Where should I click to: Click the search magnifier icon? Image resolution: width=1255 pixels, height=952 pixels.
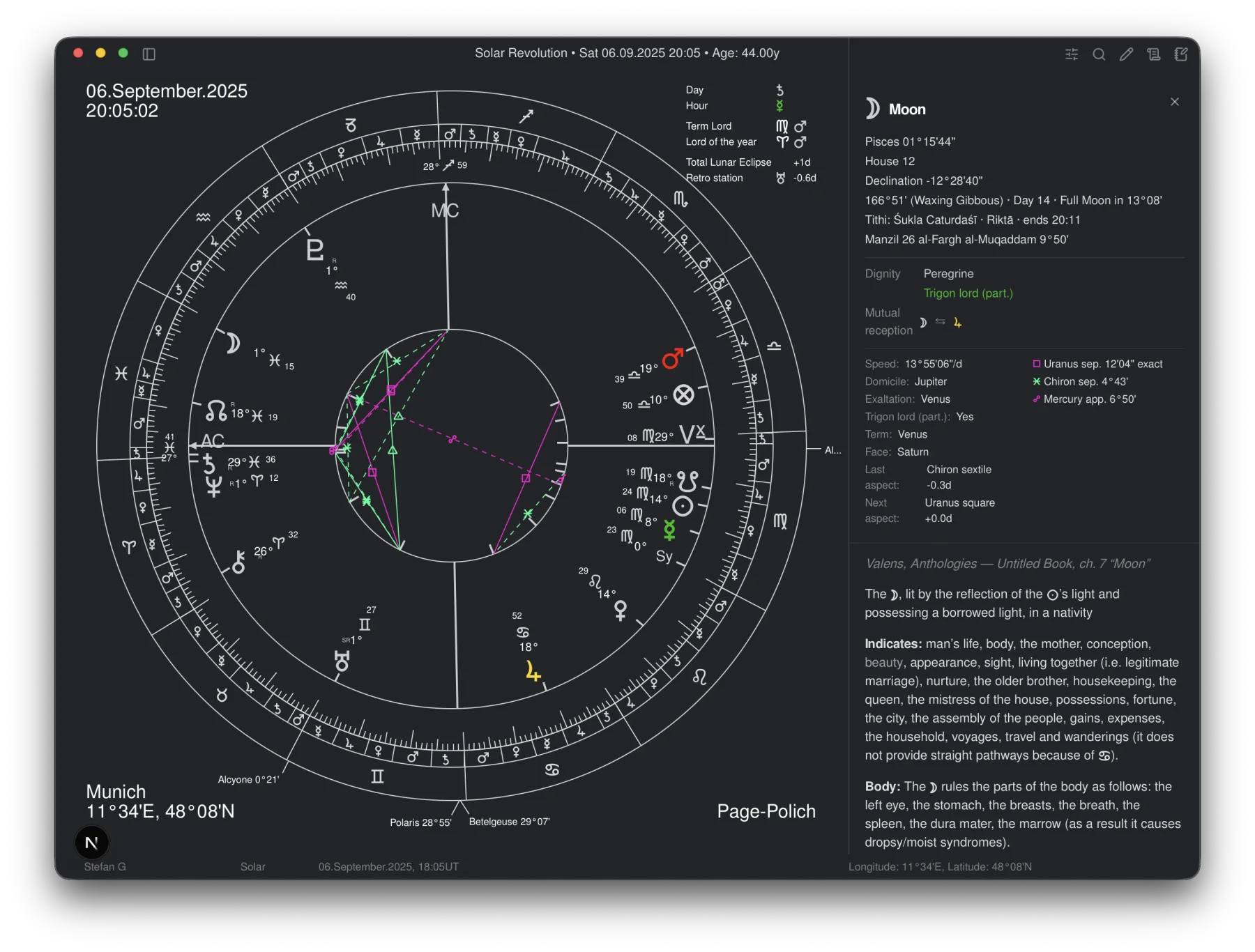tap(1099, 54)
